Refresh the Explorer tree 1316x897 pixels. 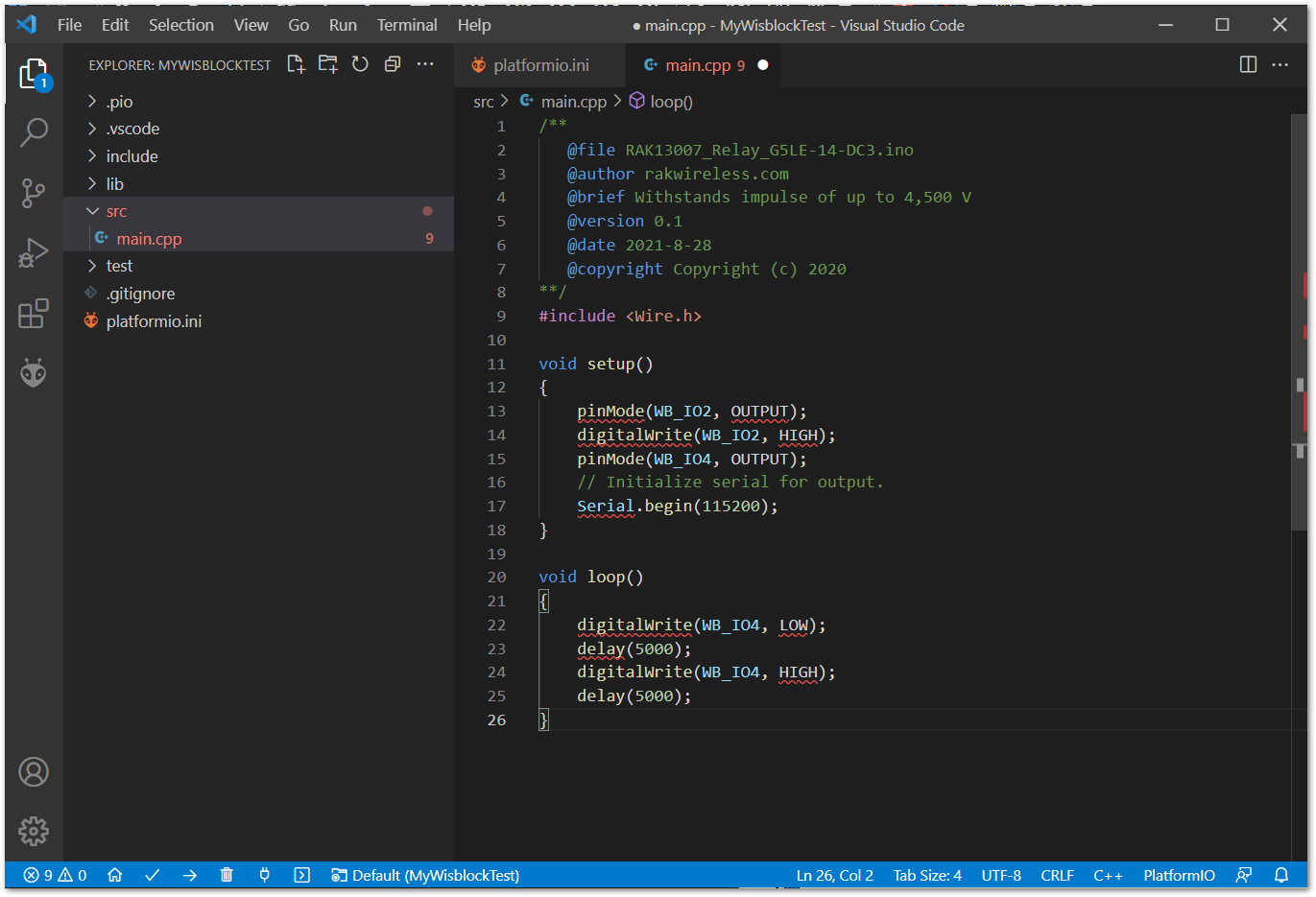[360, 64]
